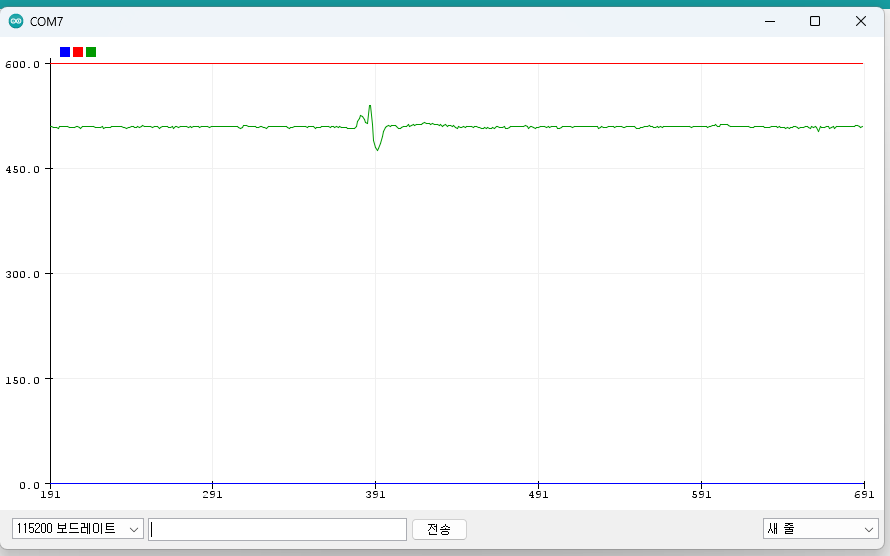Click the 291 x-axis label
Image resolution: width=890 pixels, height=556 pixels.
212,495
